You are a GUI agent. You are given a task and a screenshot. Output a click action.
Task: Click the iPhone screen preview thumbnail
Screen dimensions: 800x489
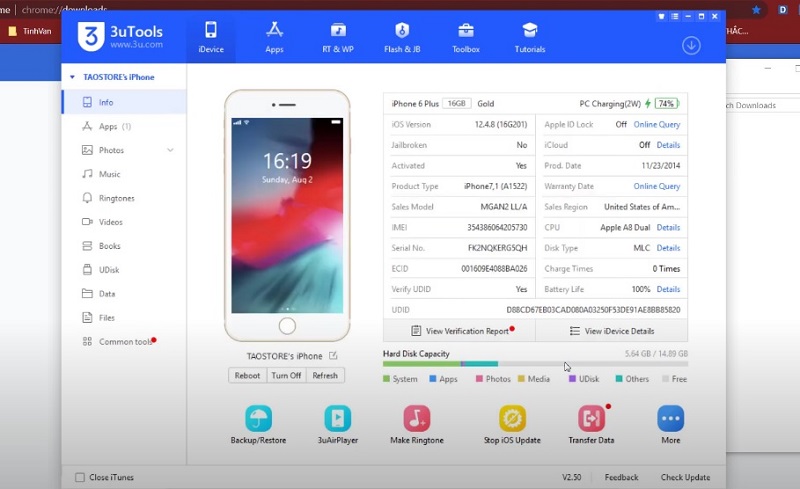pyautogui.click(x=287, y=215)
